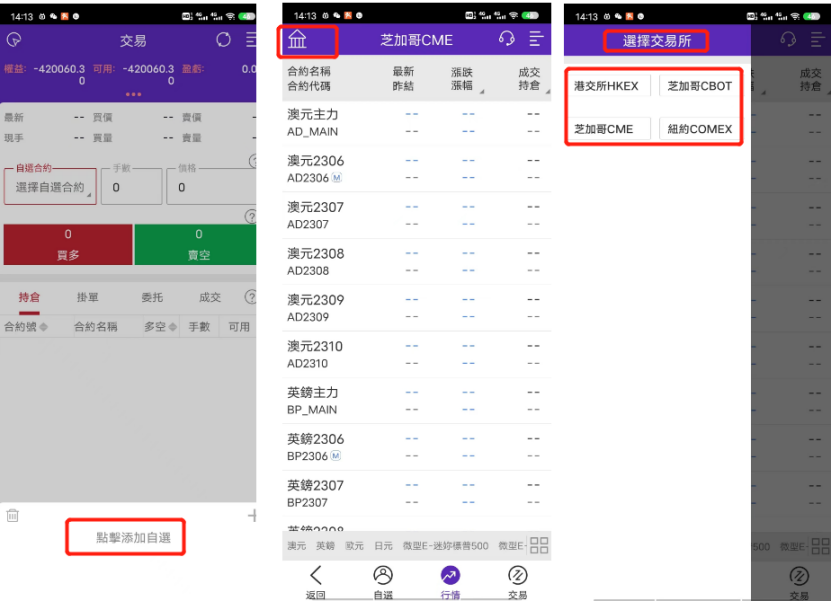Image resolution: width=831 pixels, height=601 pixels.
Task: Tap the green 賣空 sell button
Action: tap(196, 244)
